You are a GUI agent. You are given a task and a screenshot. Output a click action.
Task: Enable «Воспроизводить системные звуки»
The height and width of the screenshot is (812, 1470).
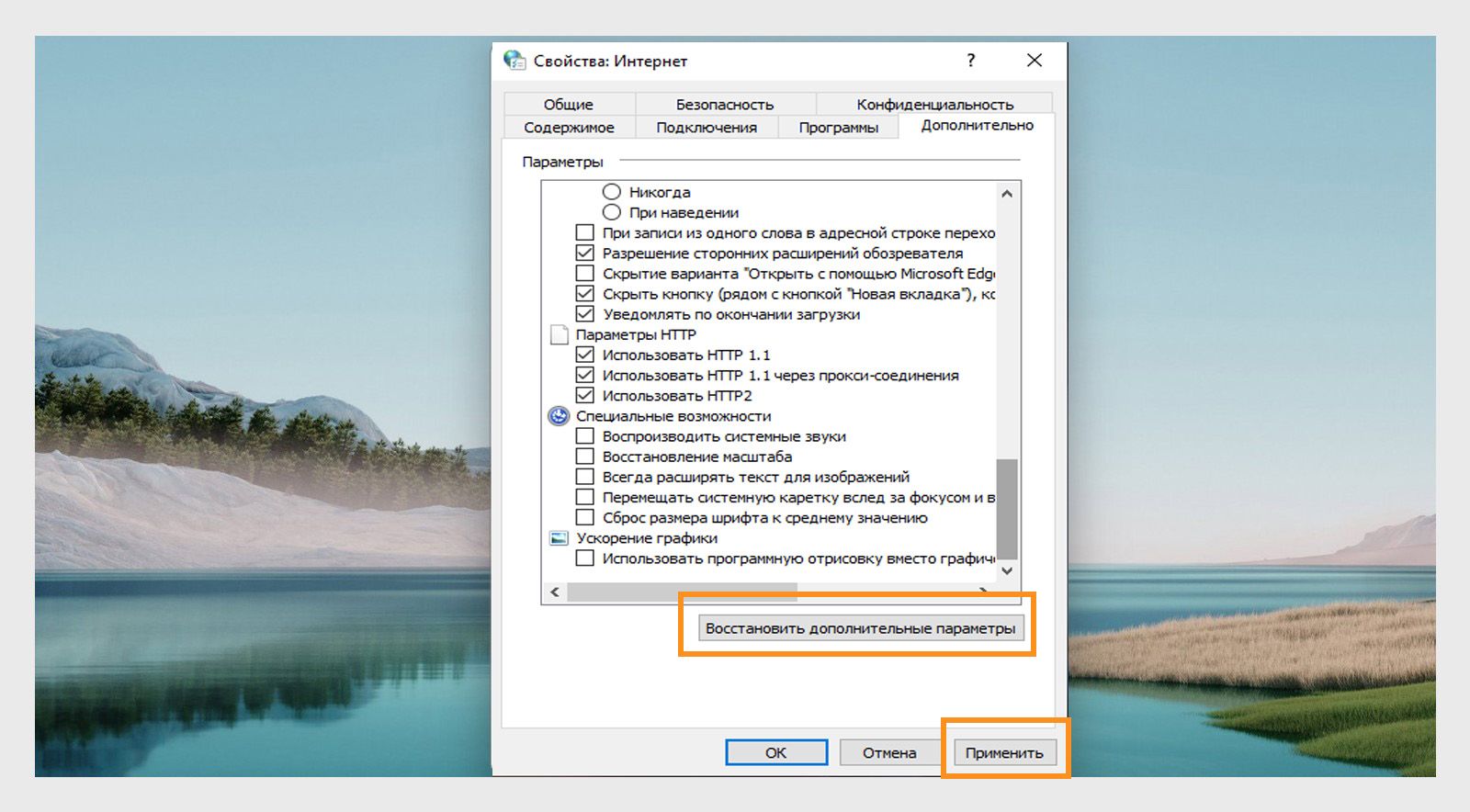(x=584, y=436)
